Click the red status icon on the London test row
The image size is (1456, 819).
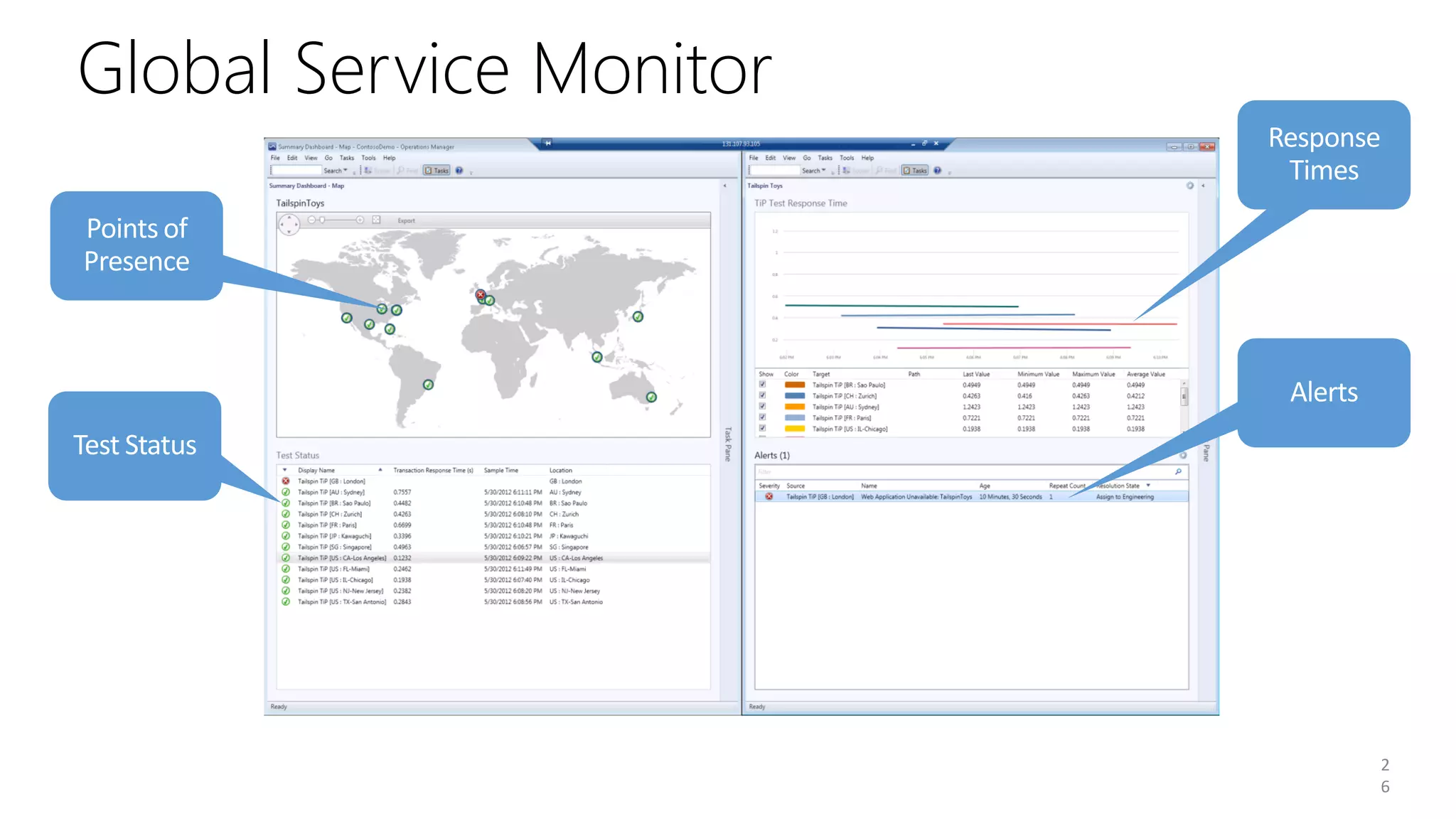tap(286, 481)
